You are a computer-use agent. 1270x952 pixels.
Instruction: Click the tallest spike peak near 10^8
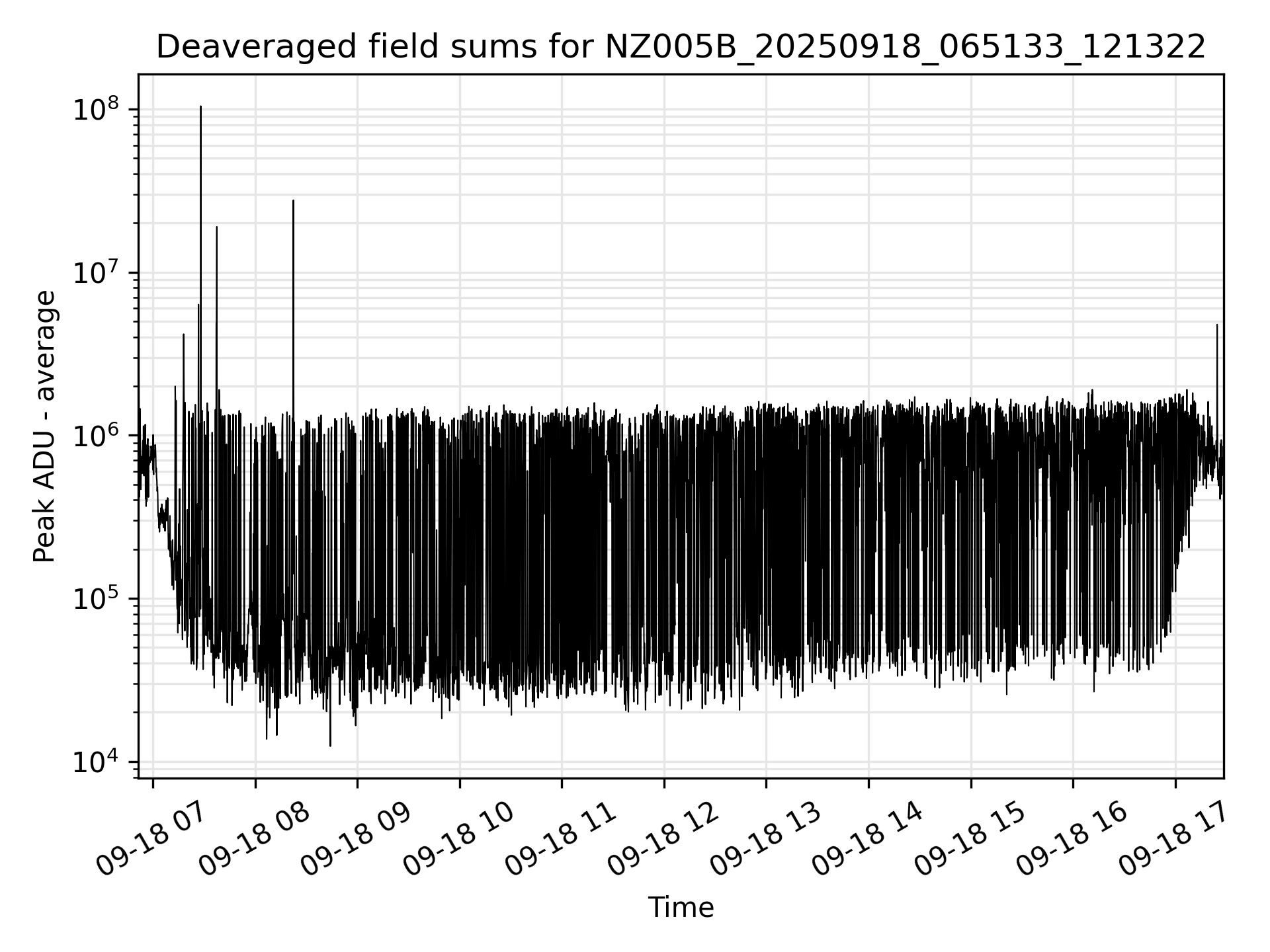[x=200, y=106]
